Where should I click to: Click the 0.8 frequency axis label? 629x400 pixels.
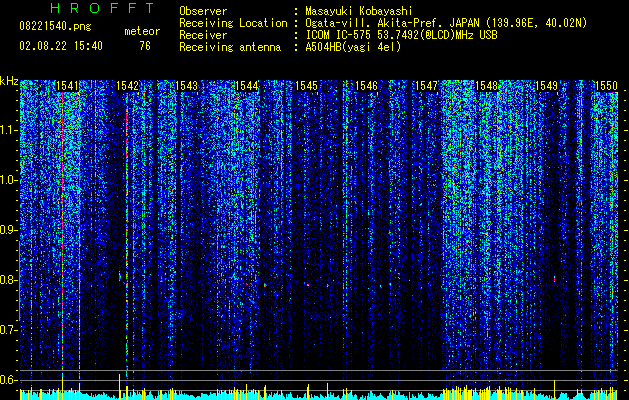point(8,280)
